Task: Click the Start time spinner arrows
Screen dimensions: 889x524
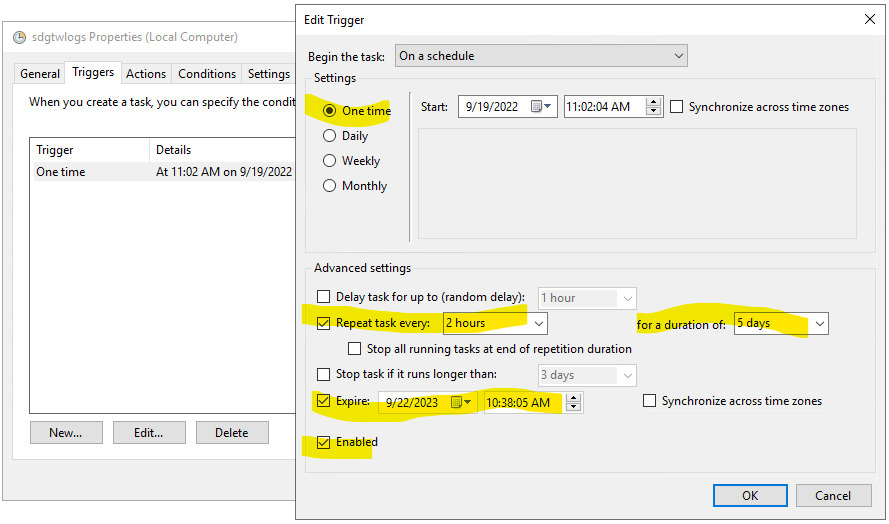Action: pos(654,107)
